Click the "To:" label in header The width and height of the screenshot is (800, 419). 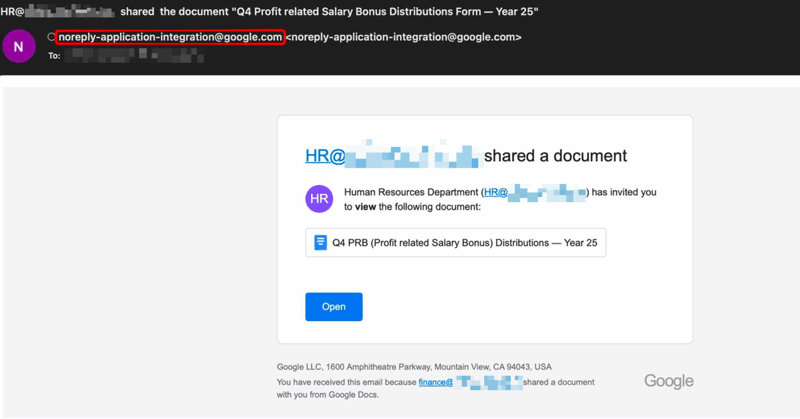point(54,56)
